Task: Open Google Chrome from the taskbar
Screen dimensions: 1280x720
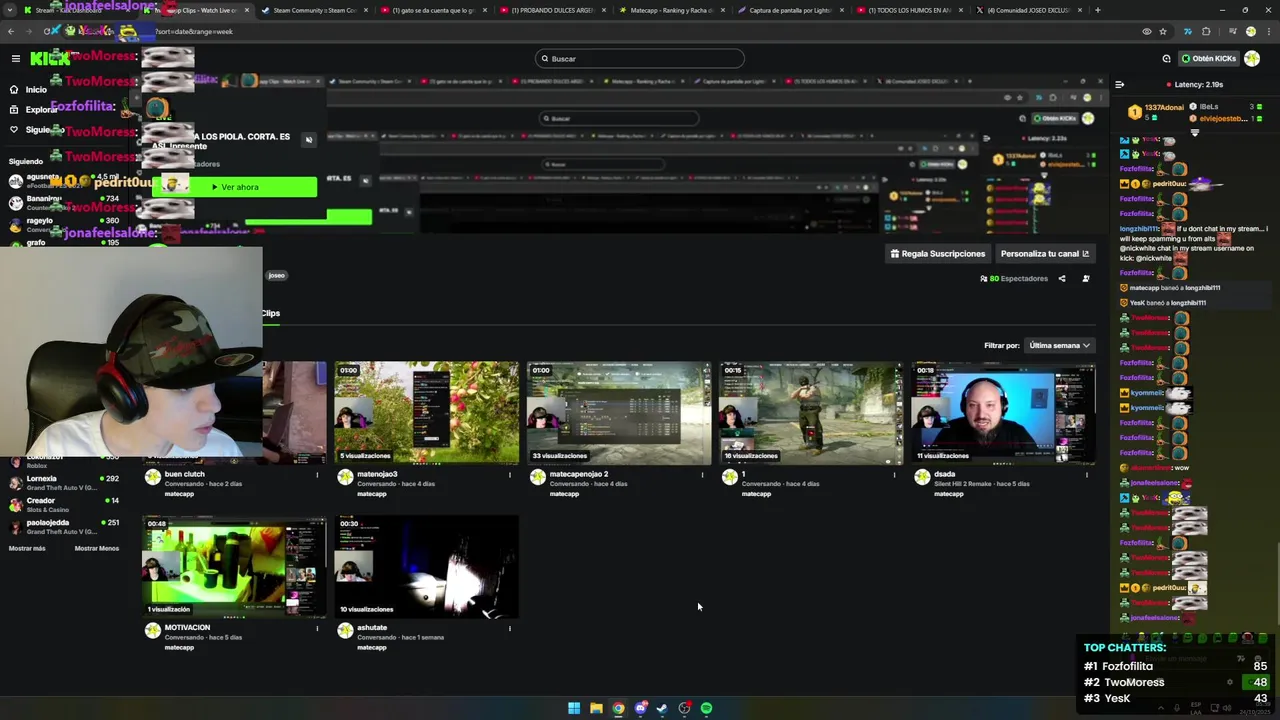Action: tap(618, 709)
